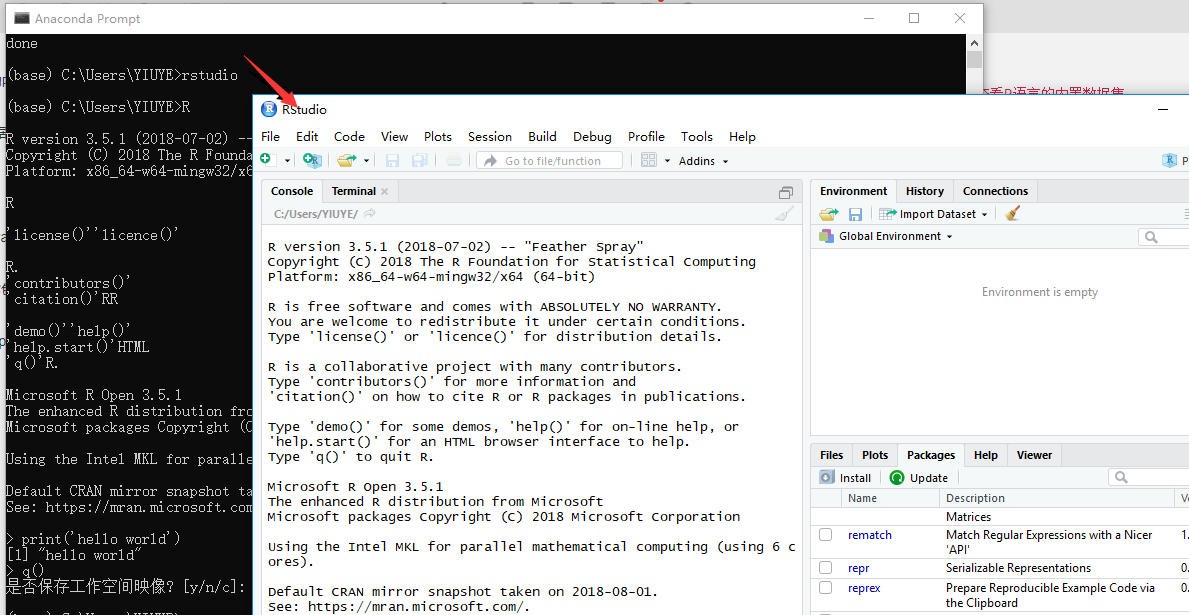Open the Global Environment dropdown
The height and width of the screenshot is (615, 1189).
coord(886,237)
